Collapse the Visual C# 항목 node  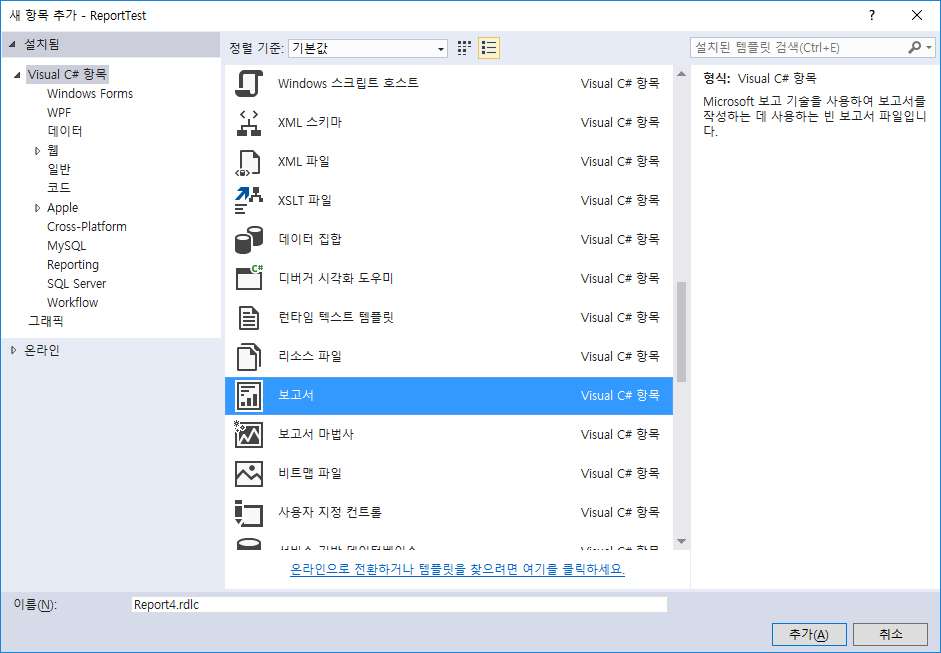tap(17, 75)
